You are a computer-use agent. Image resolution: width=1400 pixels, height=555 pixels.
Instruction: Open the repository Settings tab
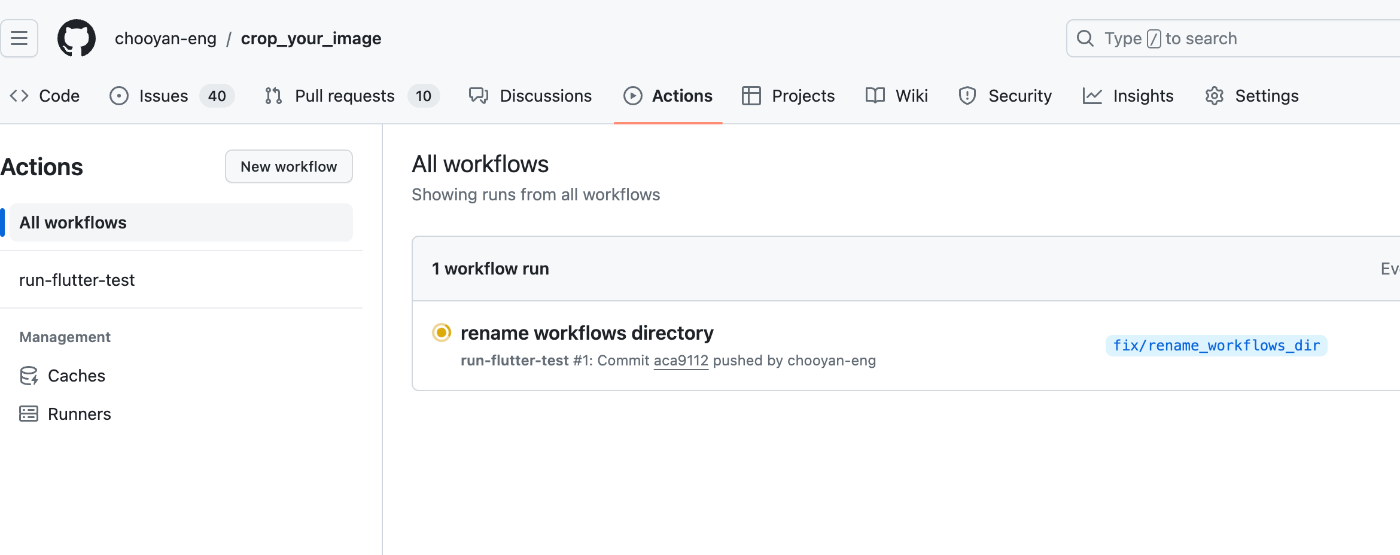(1252, 96)
